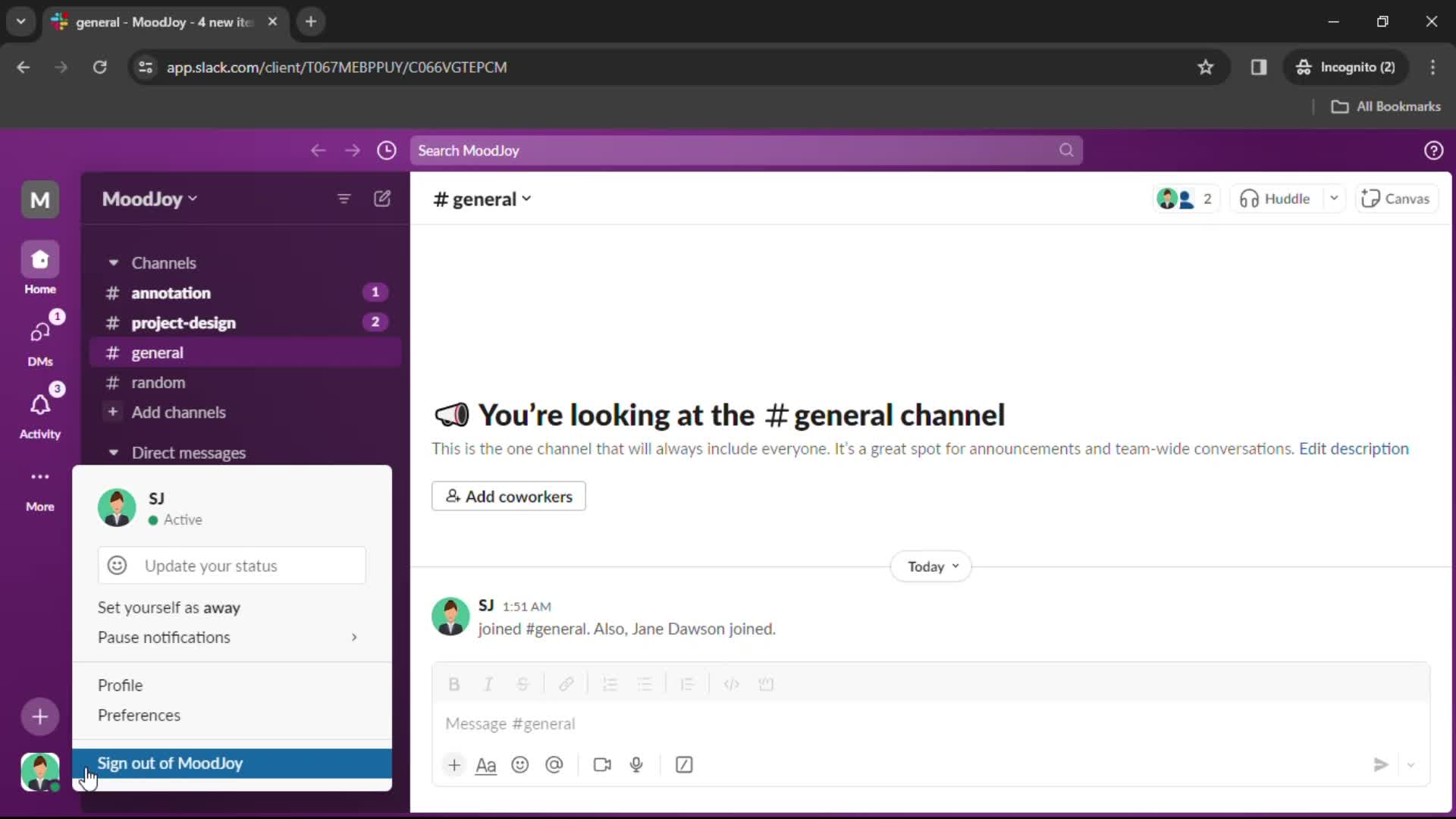Expand the Channels section
The height and width of the screenshot is (819, 1456).
[113, 262]
